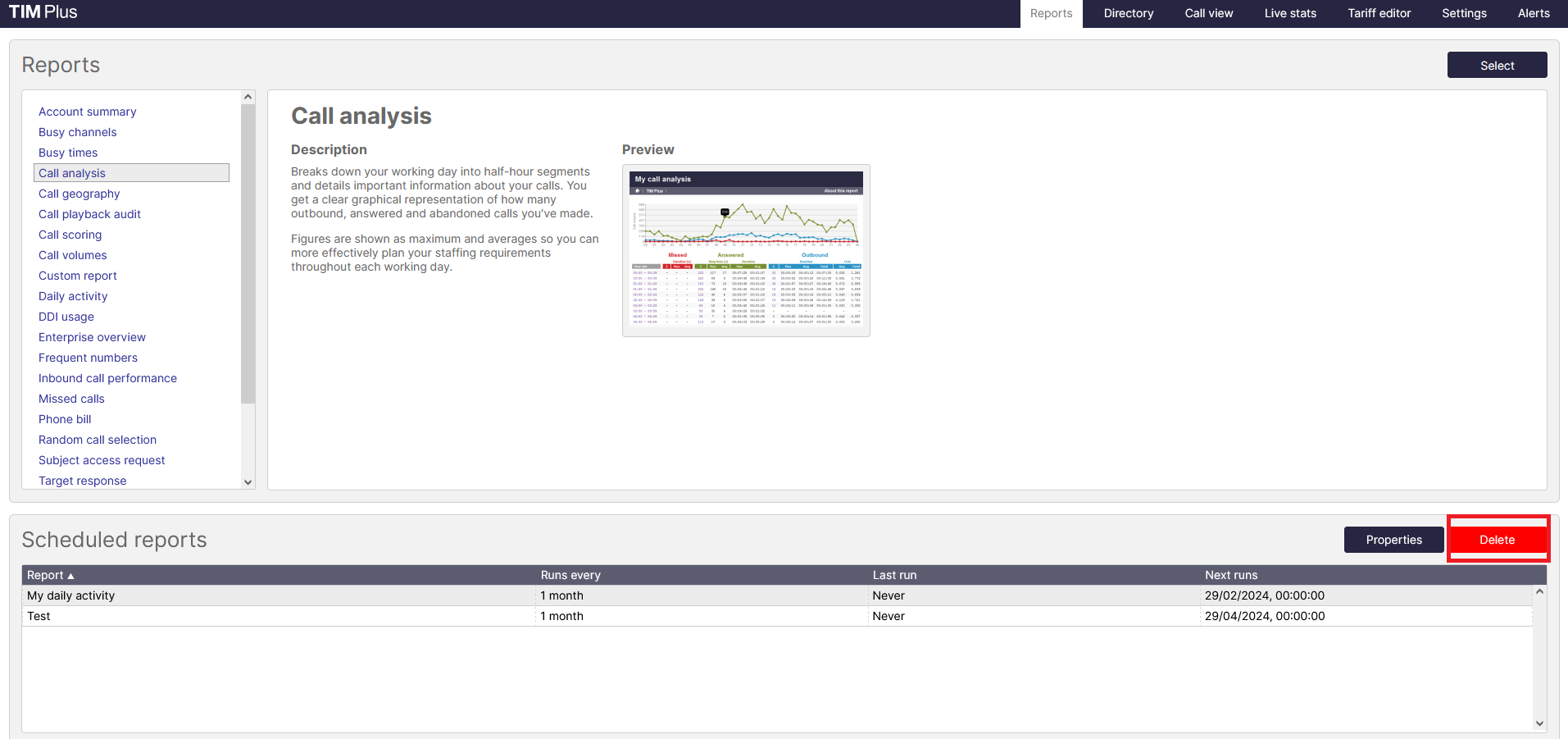Delete the selected scheduled report
The image size is (1568, 739).
(1498, 539)
